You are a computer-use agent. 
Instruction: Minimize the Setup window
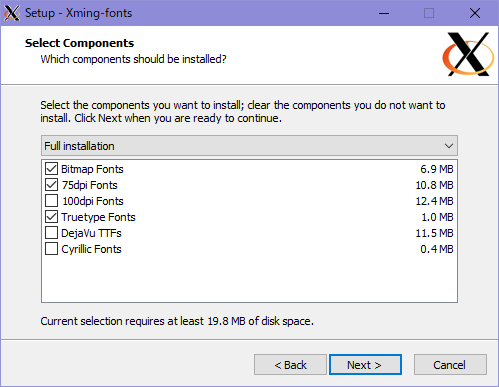click(384, 13)
